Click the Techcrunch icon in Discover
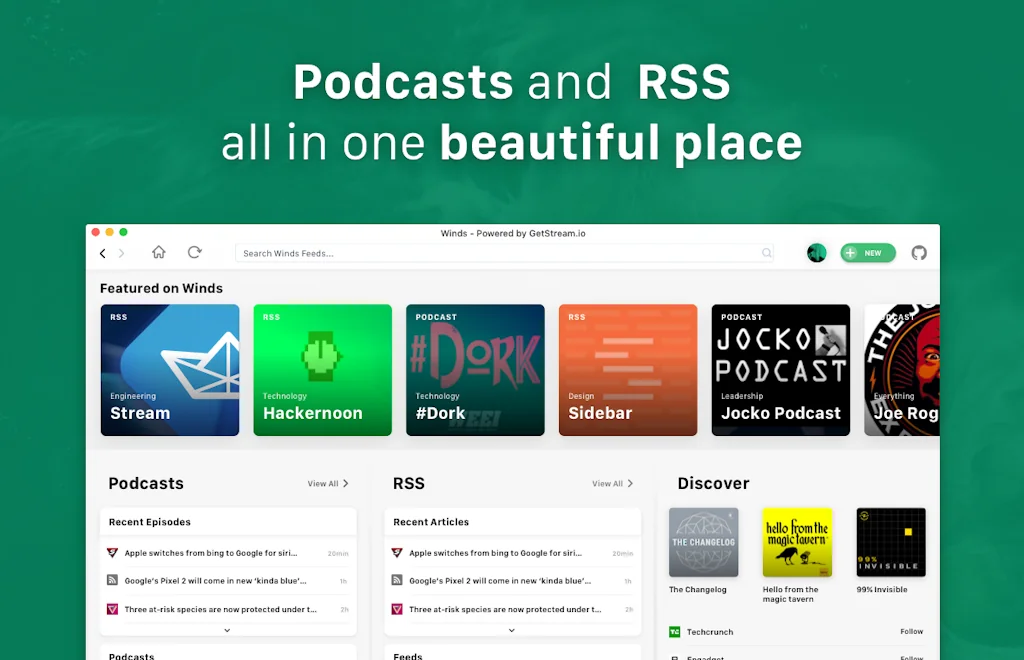Image resolution: width=1024 pixels, height=660 pixels. 674,632
